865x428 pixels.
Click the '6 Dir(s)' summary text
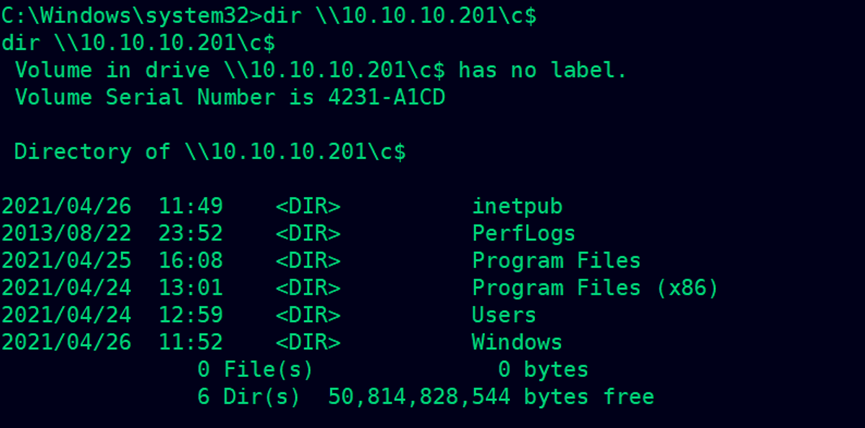tap(249, 397)
